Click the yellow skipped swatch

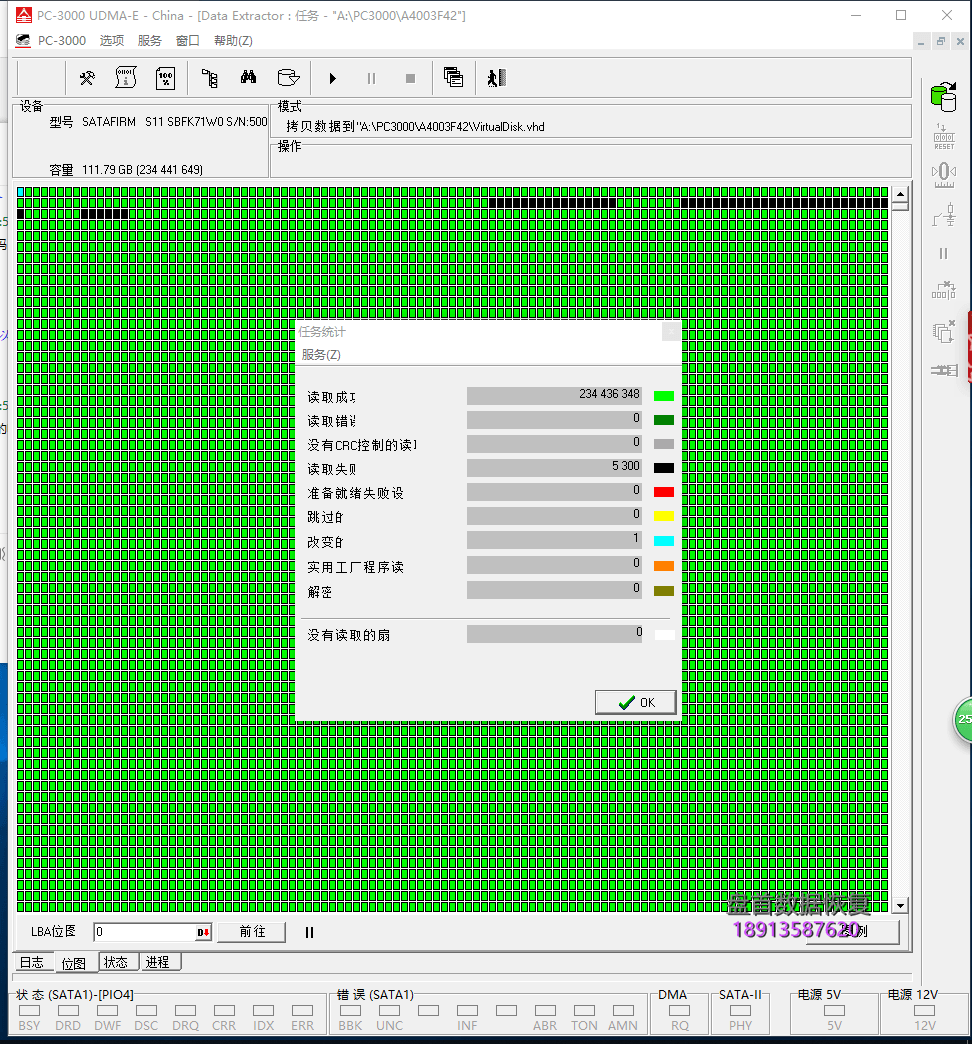(664, 516)
